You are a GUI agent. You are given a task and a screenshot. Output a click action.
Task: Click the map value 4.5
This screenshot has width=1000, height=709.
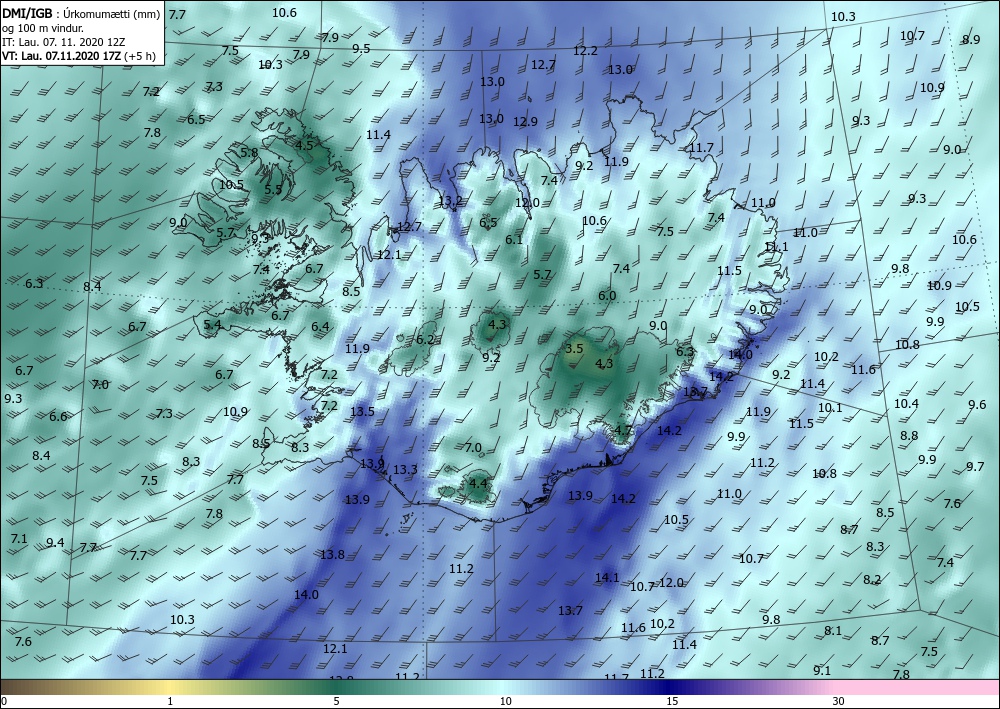point(305,145)
